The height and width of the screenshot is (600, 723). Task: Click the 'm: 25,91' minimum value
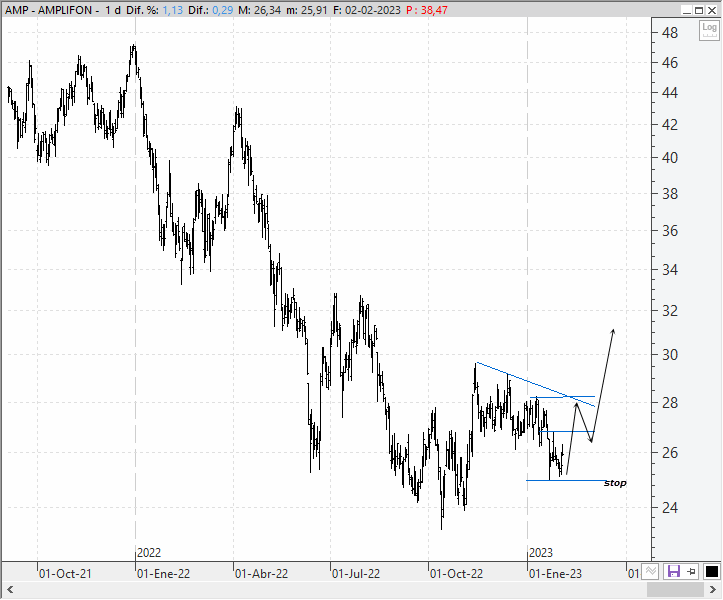307,10
